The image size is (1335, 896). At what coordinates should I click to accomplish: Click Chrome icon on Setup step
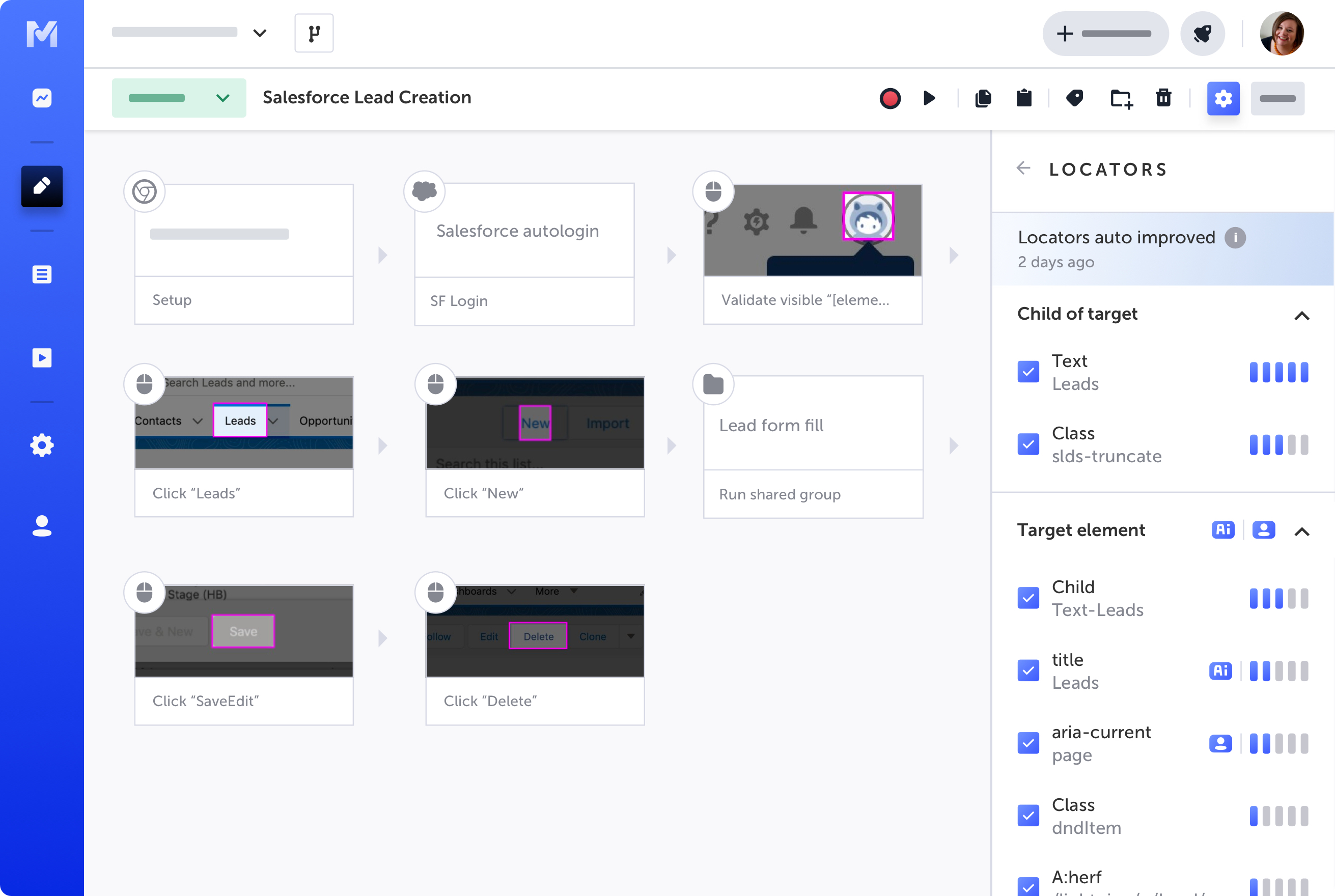[145, 191]
